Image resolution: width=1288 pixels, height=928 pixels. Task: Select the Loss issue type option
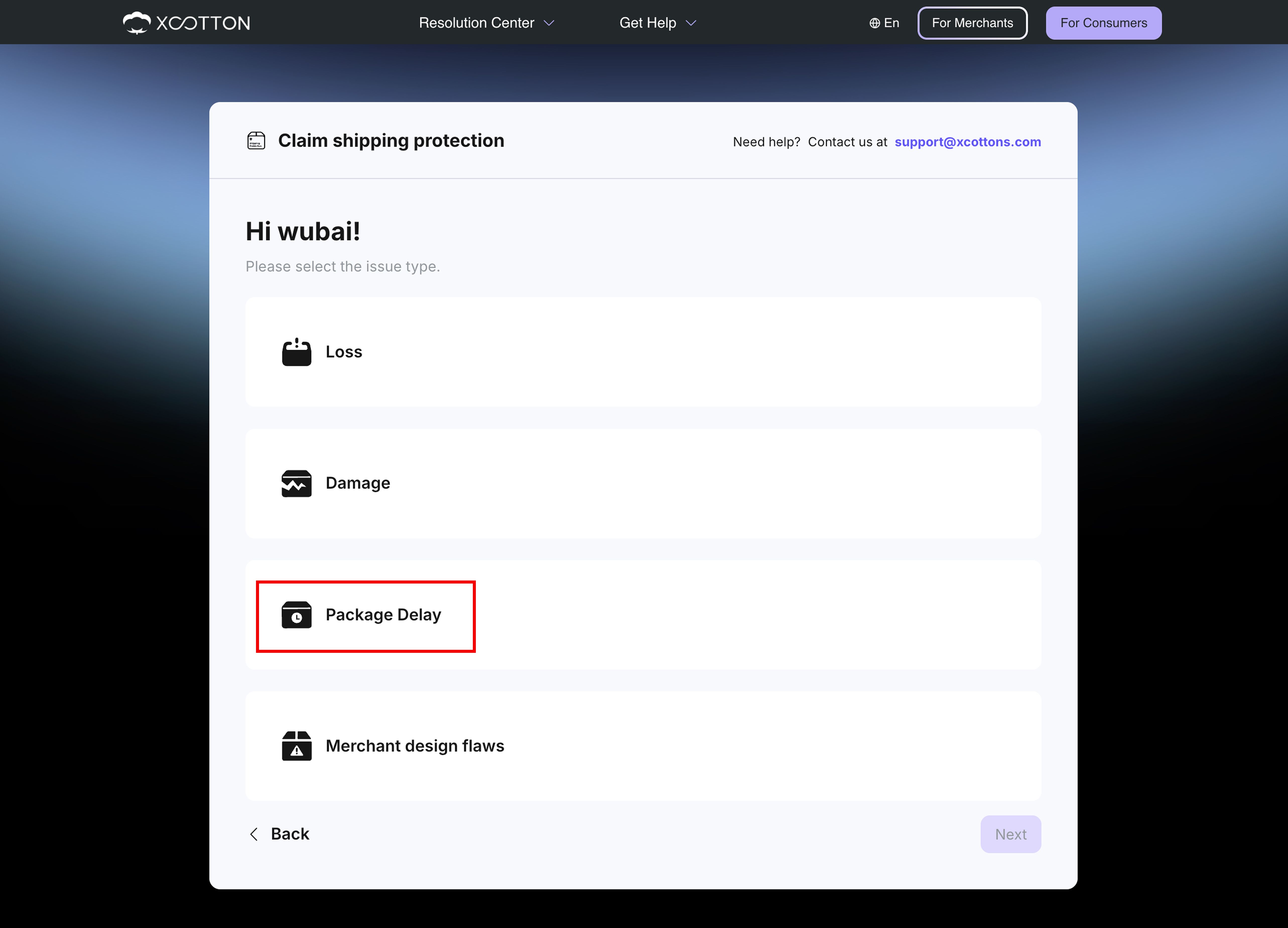pyautogui.click(x=643, y=352)
